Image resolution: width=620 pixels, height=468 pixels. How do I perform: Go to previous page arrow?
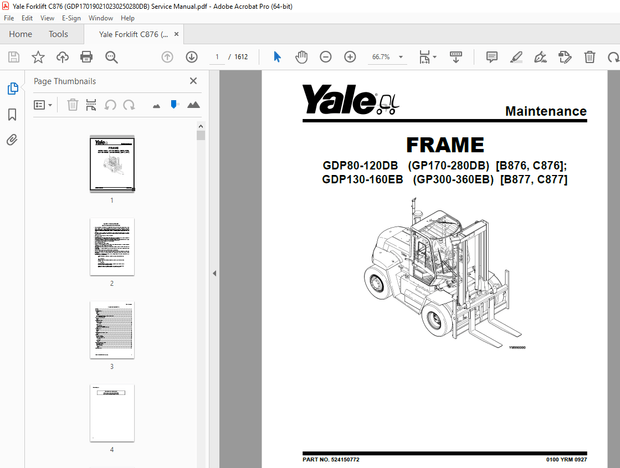(167, 57)
